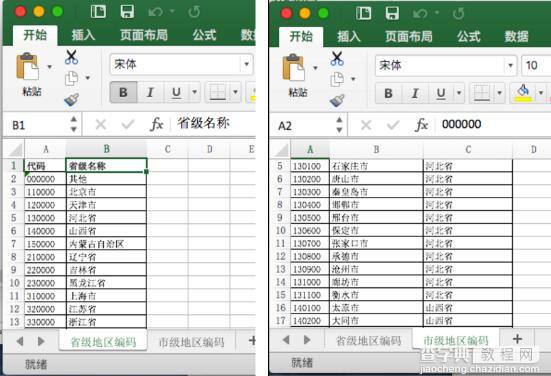
Task: Switch to 省级地区编码 sheet in right window
Action: pos(368,341)
